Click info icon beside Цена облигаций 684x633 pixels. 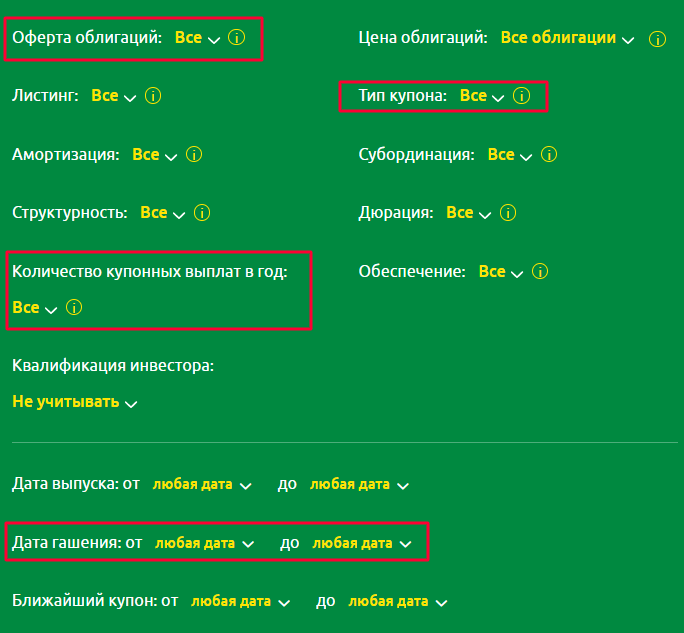click(x=657, y=39)
